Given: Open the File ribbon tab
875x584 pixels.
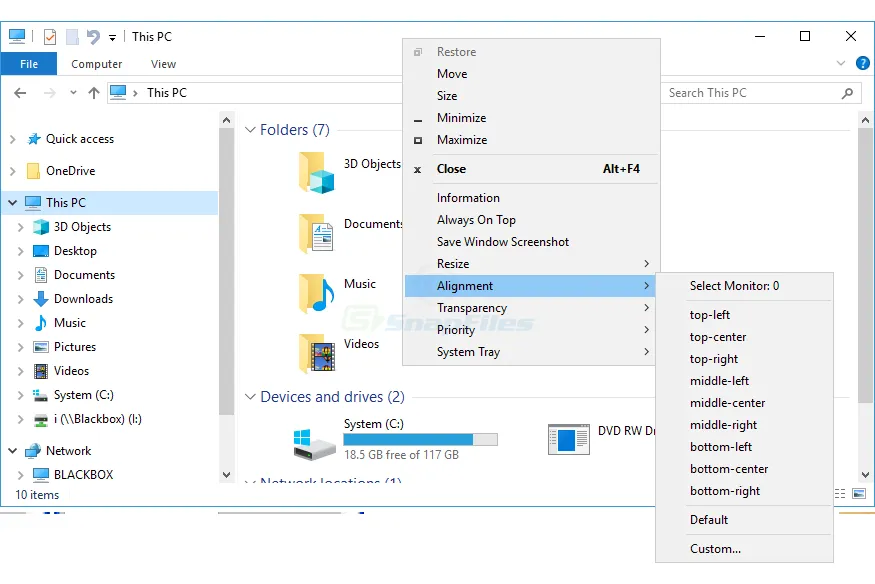Looking at the screenshot, I should [28, 64].
